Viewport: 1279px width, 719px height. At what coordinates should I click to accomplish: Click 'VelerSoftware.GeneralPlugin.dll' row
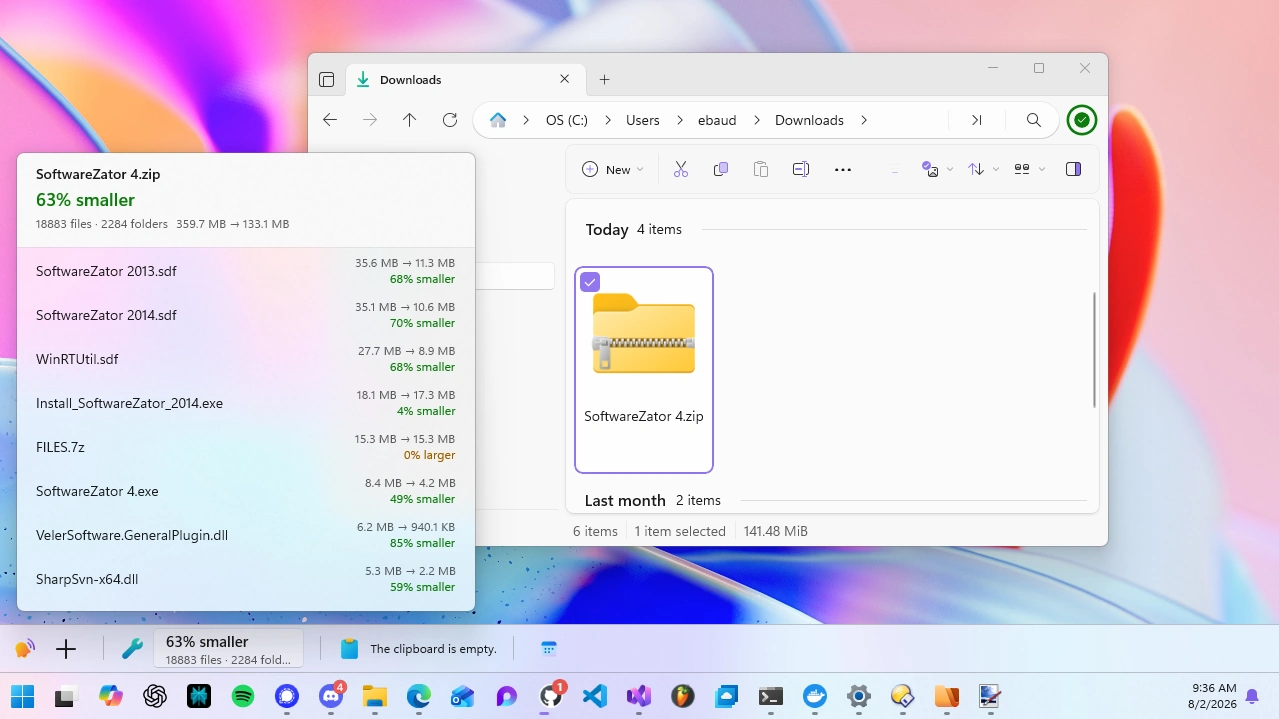point(246,535)
